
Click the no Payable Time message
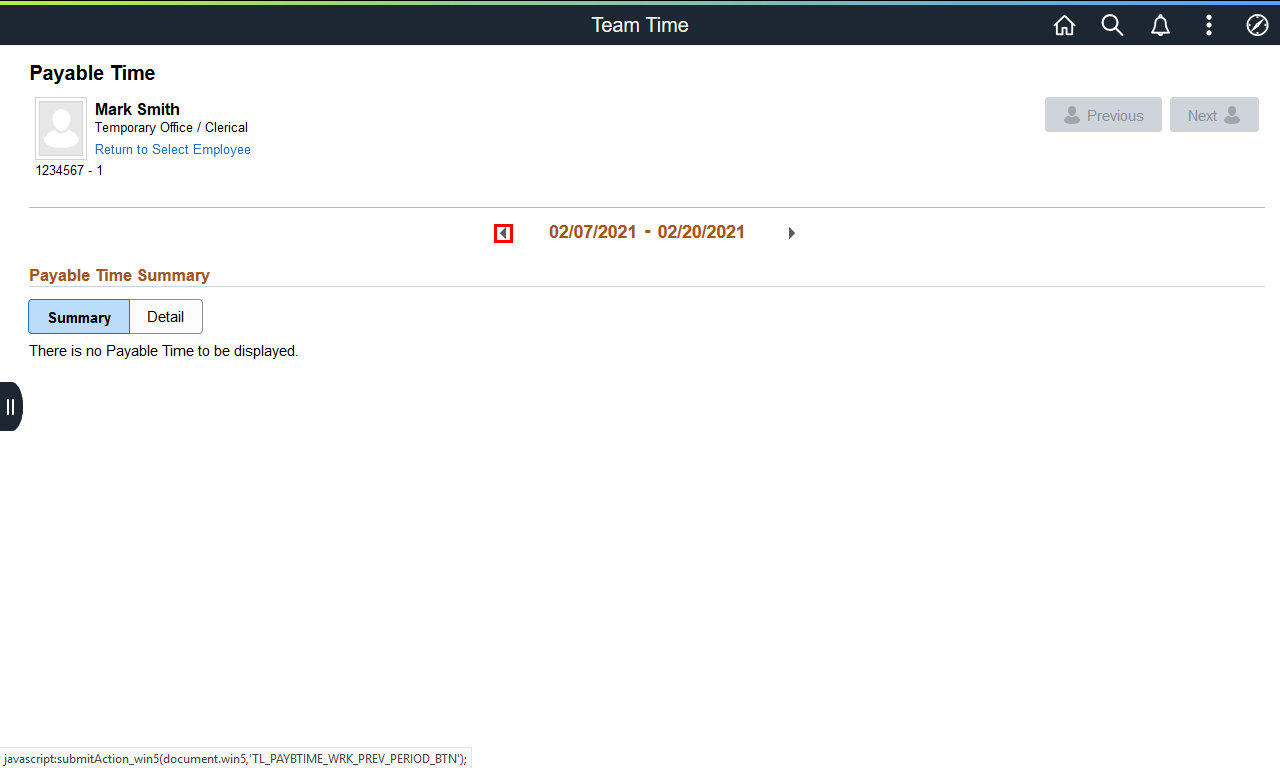coord(163,351)
